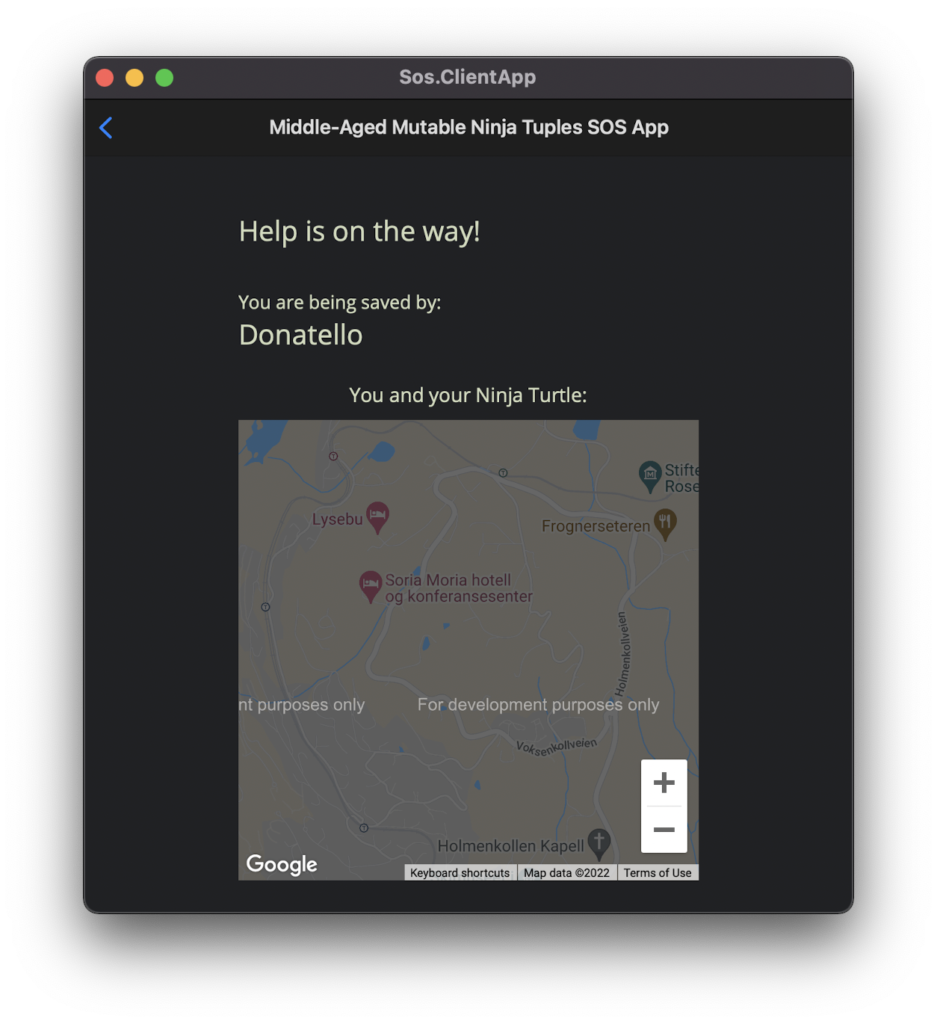Go back using the blue chevron arrow
Image resolution: width=937 pixels, height=1024 pixels.
click(106, 128)
